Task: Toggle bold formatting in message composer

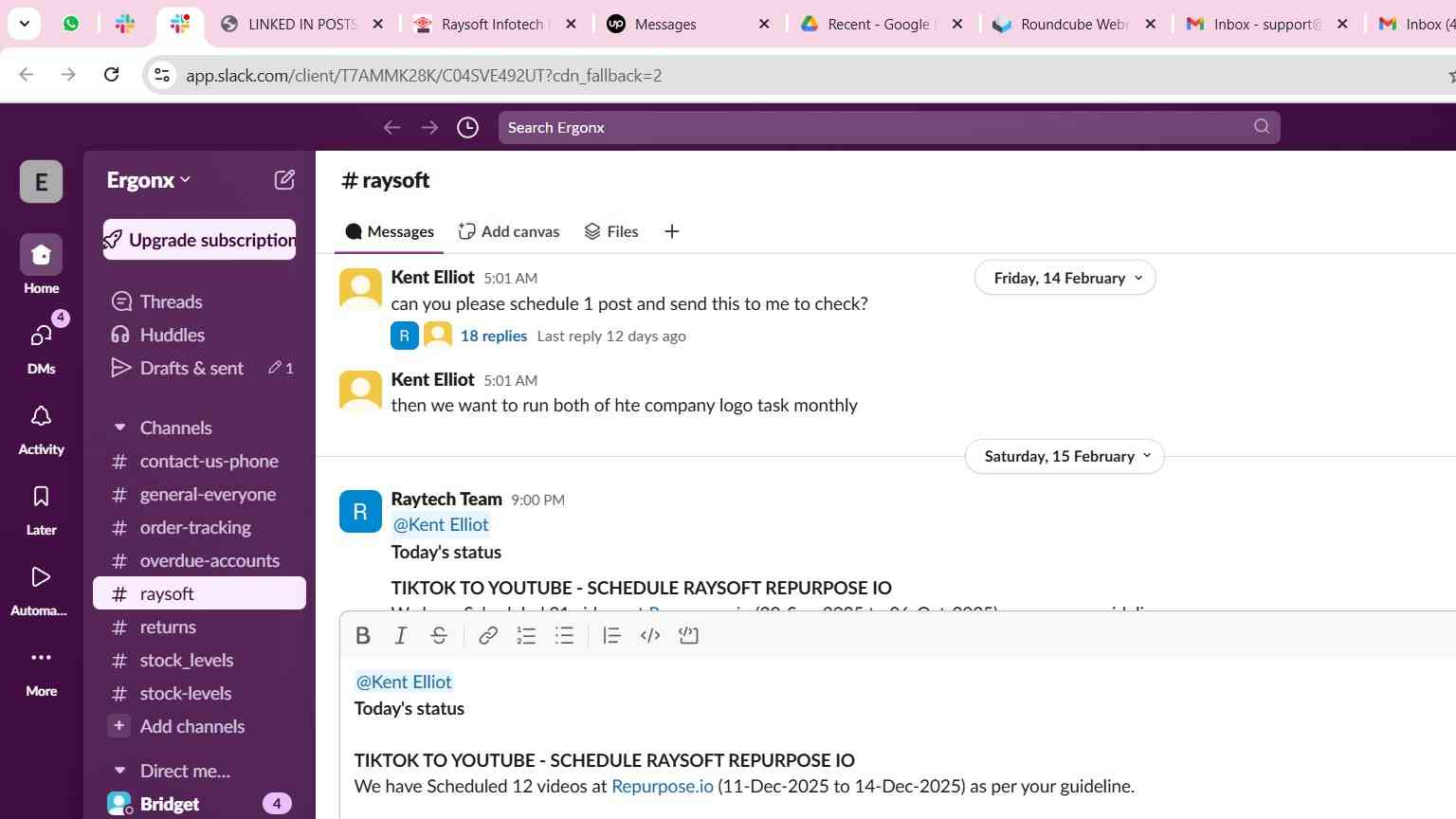Action: pyautogui.click(x=363, y=636)
